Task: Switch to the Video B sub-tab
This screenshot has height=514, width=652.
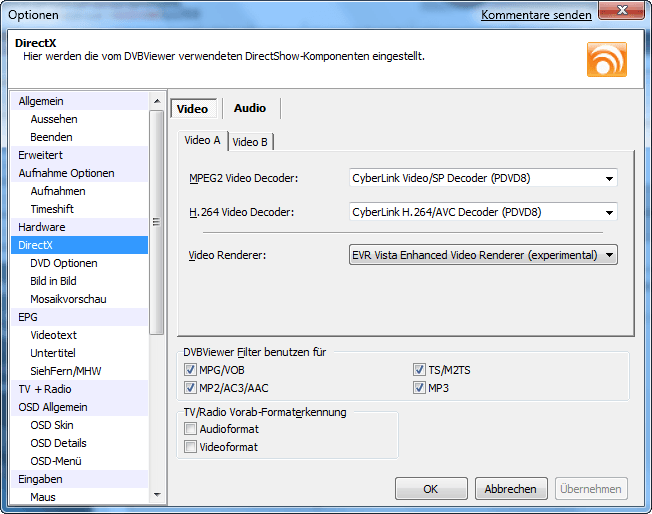Action: [x=250, y=142]
